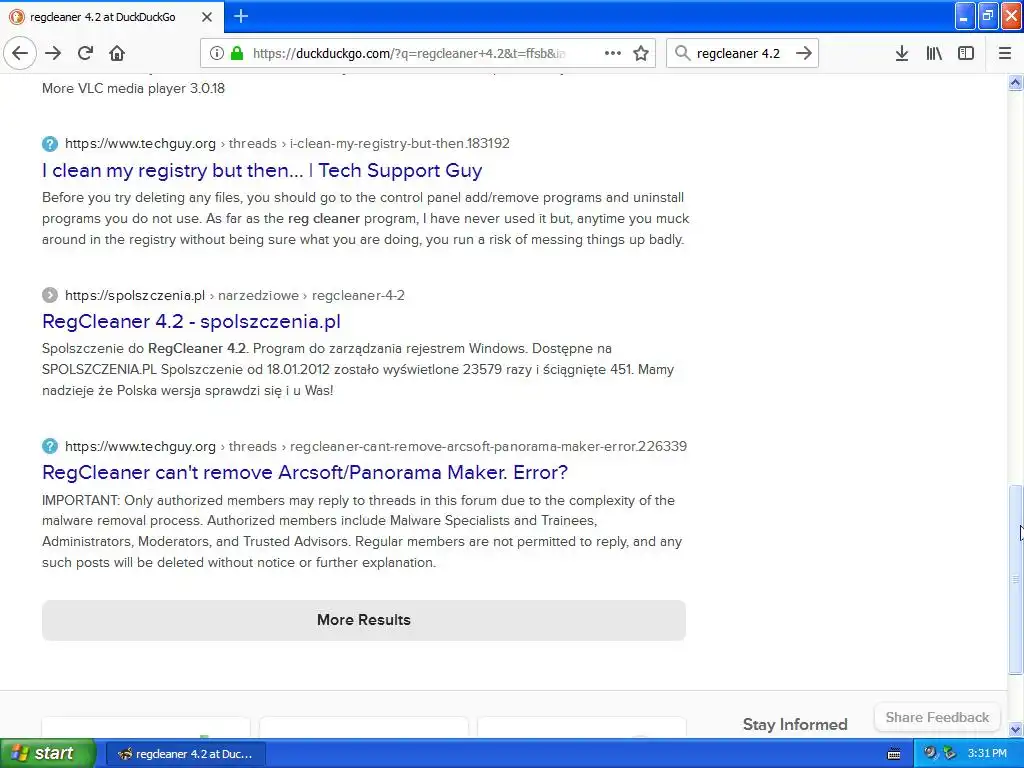1024x768 pixels.
Task: Open the Firefox home page
Action: coord(117,54)
